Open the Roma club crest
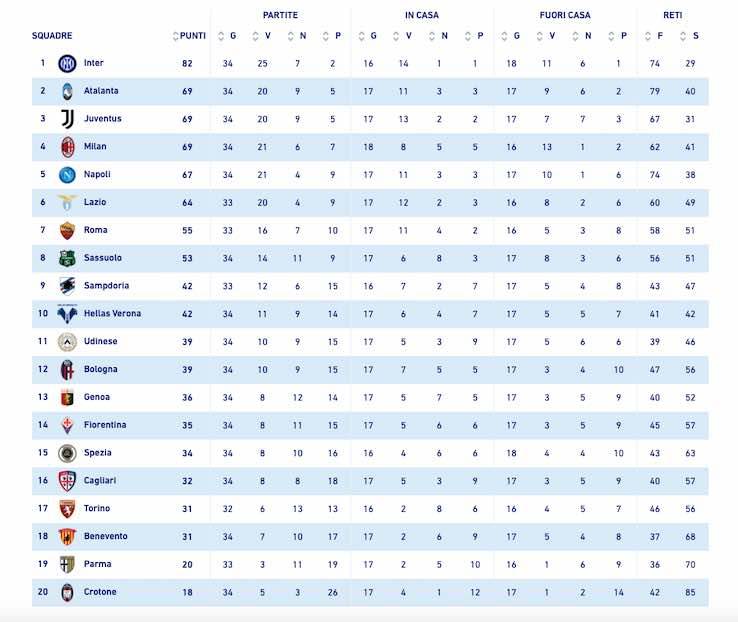Image resolution: width=738 pixels, height=622 pixels. [67, 230]
